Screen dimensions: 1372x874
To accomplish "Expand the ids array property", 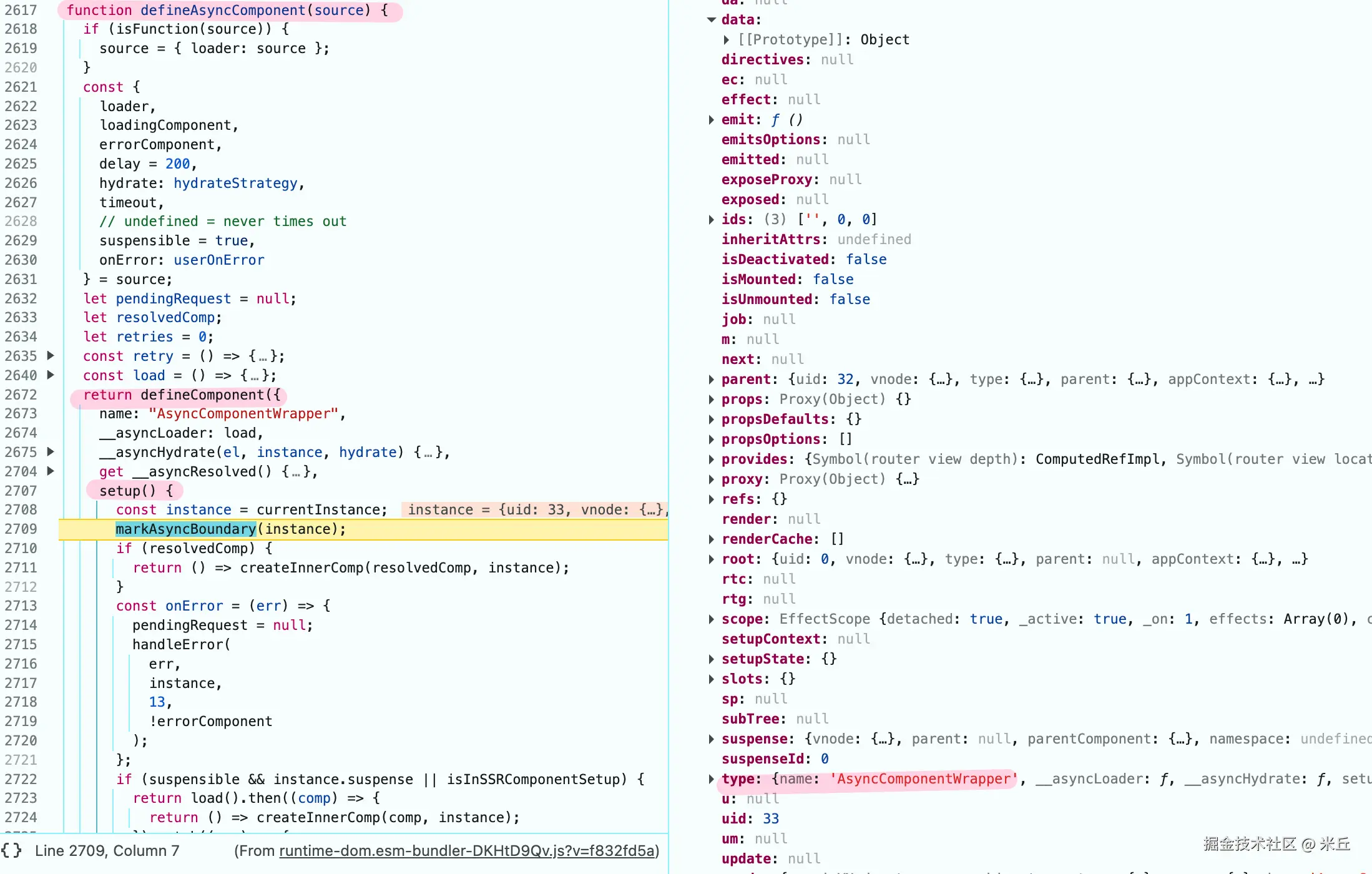I will [x=711, y=220].
